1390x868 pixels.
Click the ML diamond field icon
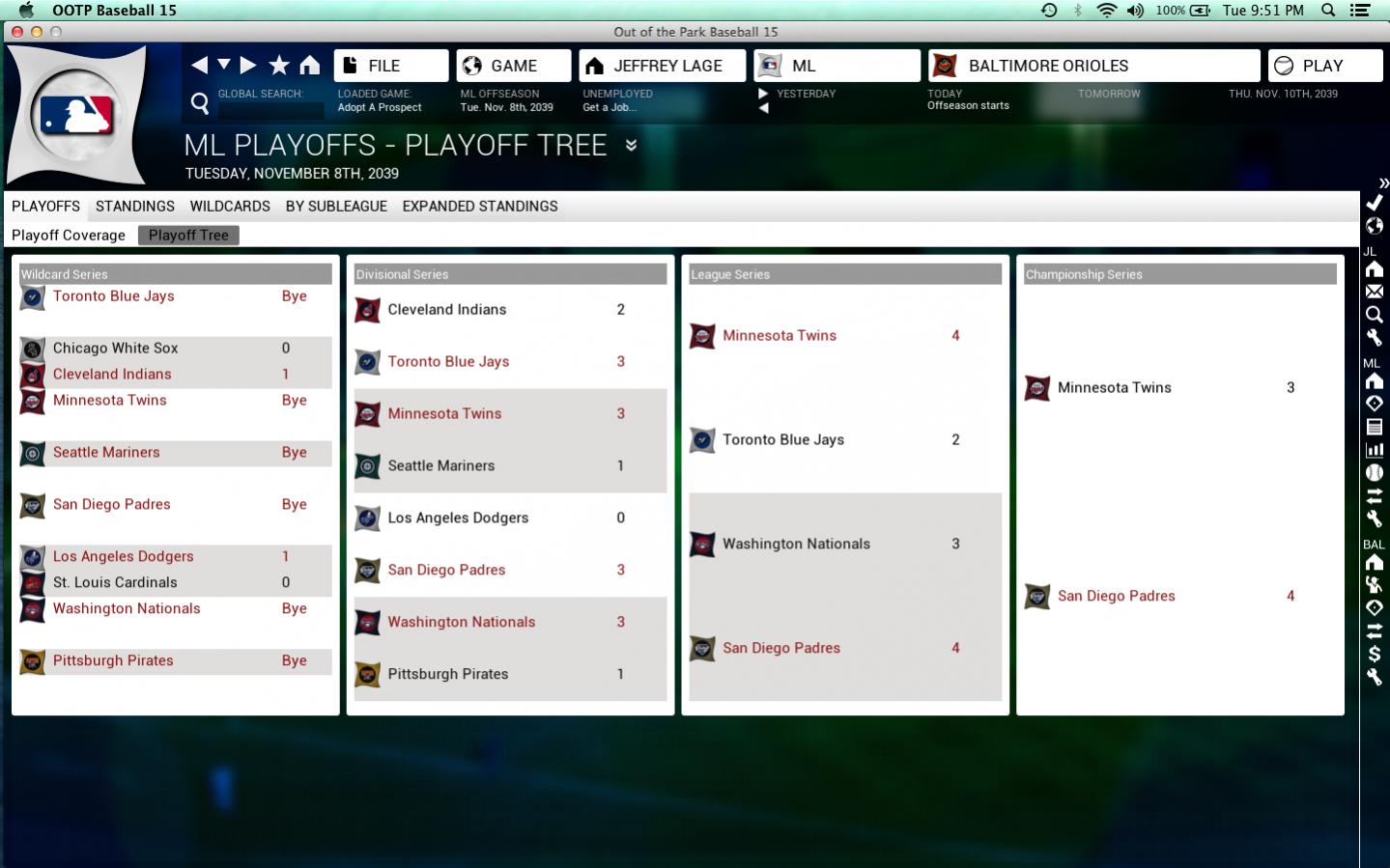point(1375,404)
